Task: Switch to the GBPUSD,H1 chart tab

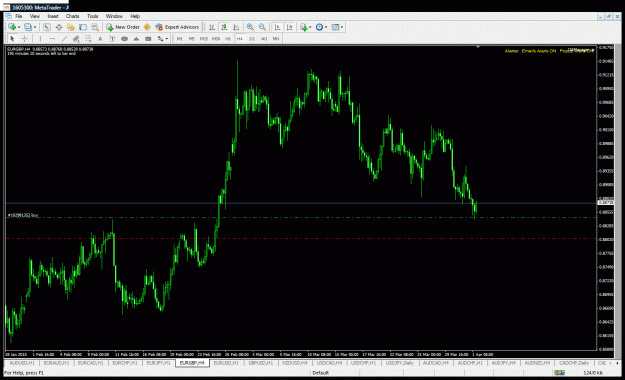Action: click(x=261, y=363)
